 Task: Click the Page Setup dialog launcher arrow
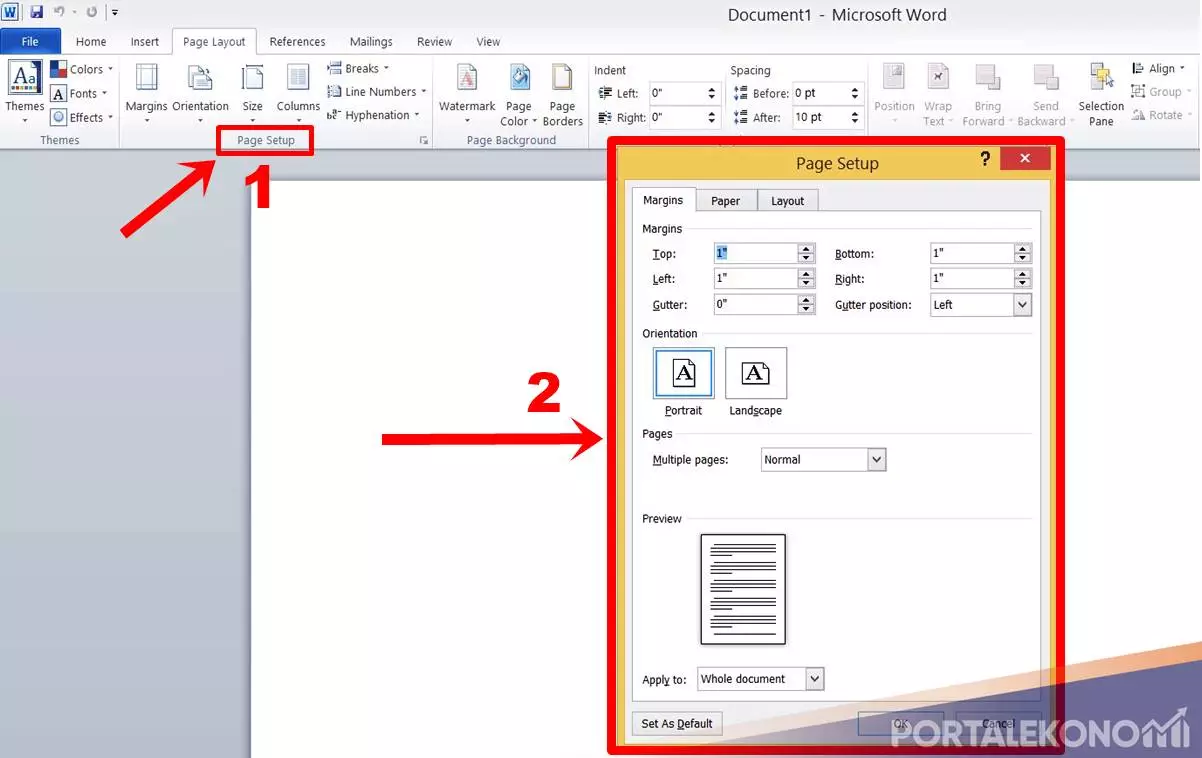click(423, 141)
